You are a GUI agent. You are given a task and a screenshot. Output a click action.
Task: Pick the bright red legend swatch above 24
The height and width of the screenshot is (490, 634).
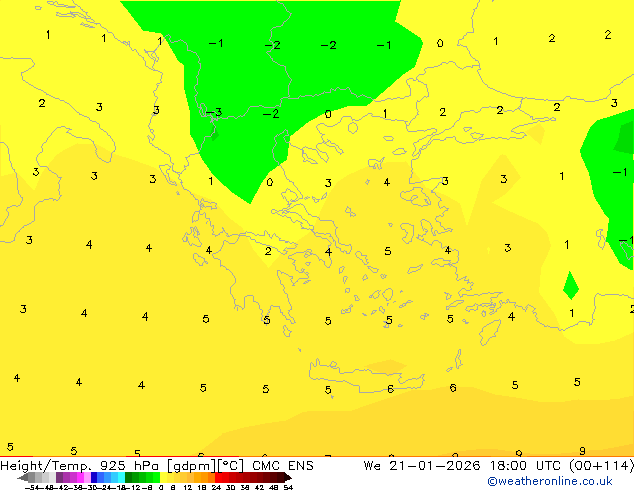point(218,477)
